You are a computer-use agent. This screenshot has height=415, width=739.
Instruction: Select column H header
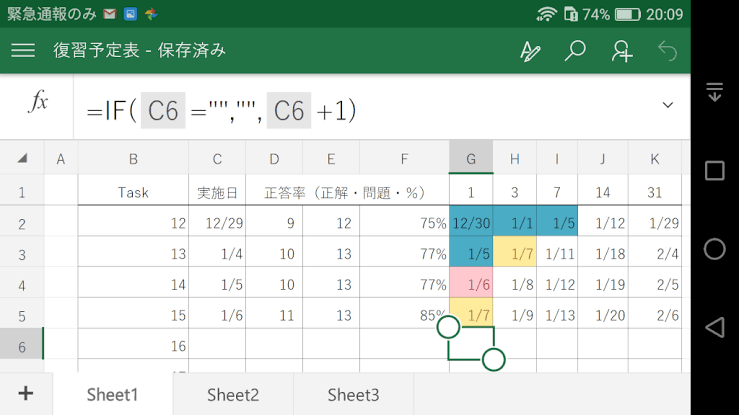tap(515, 159)
